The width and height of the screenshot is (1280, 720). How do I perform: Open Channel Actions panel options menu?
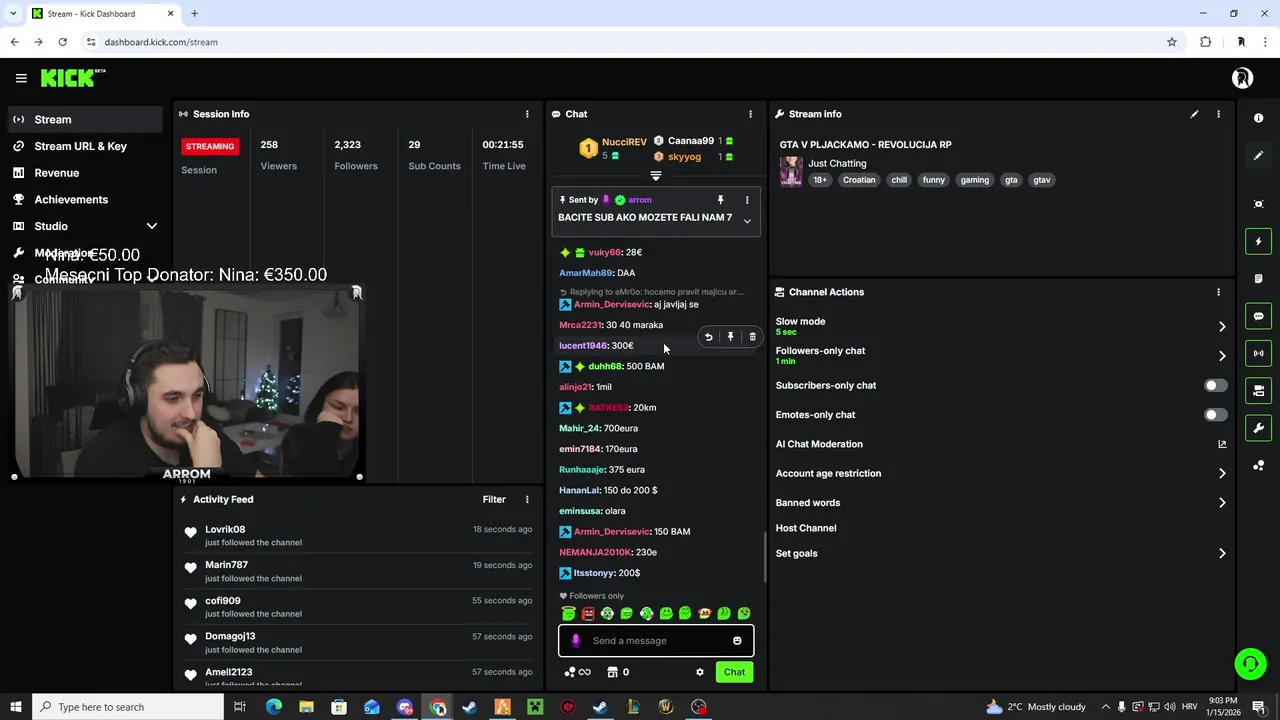(1218, 292)
